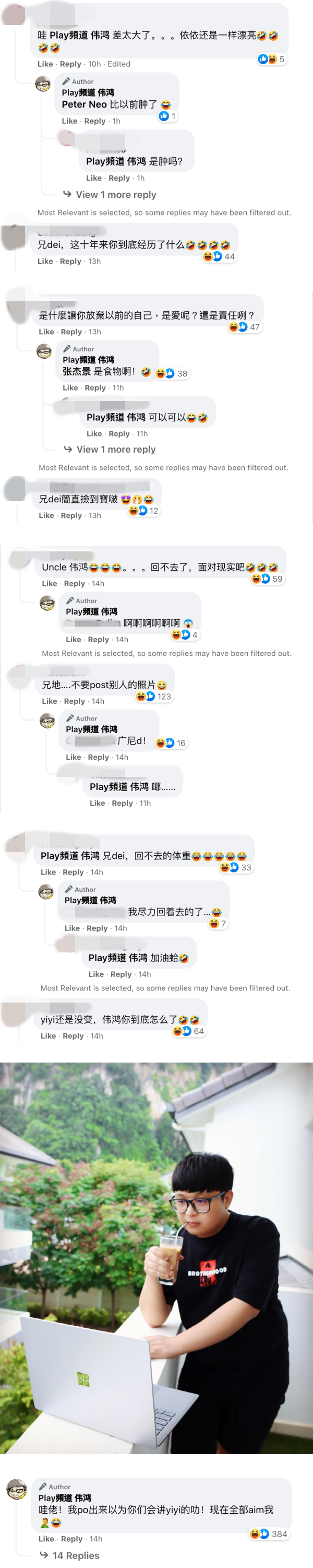Click author avatar beside Peter Neo reply
313x1568 pixels.
[x=43, y=84]
